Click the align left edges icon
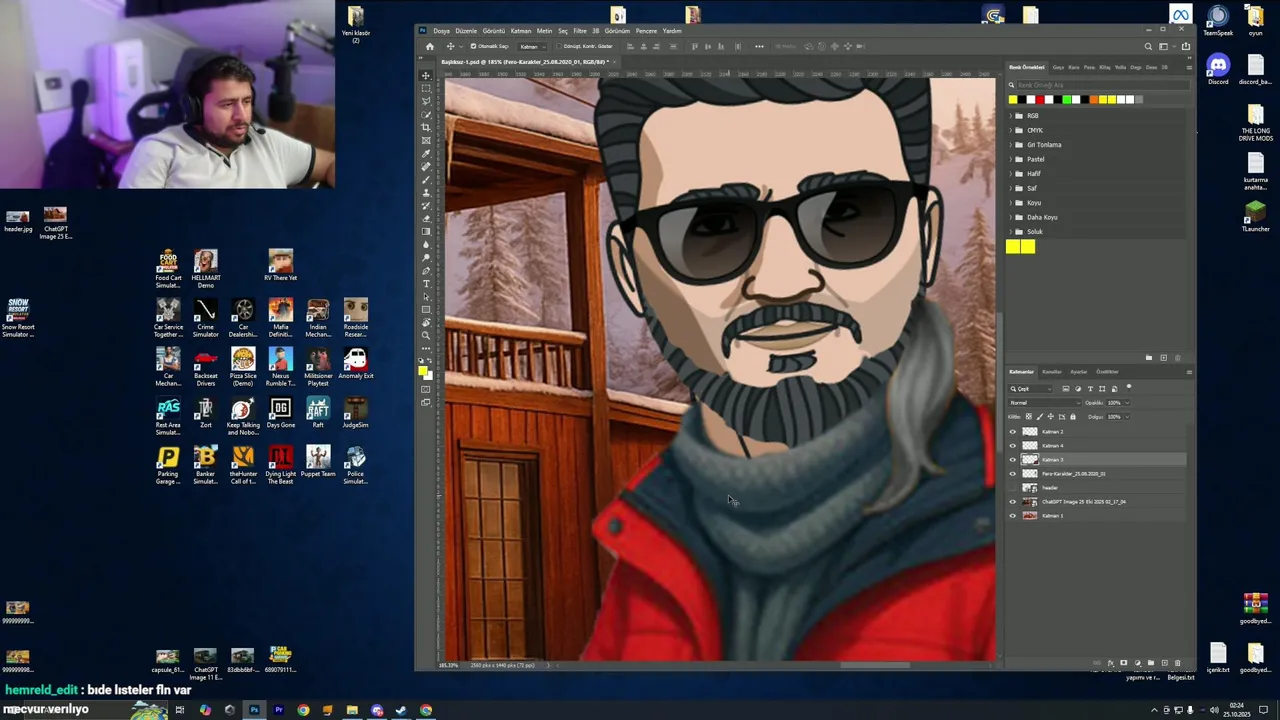The image size is (1280, 720). [631, 46]
